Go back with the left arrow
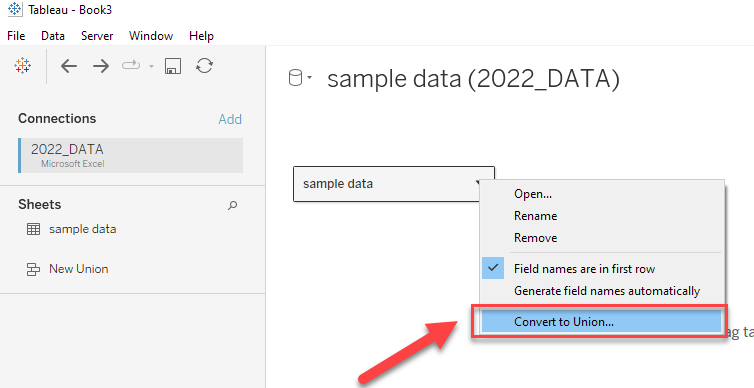 [69, 66]
